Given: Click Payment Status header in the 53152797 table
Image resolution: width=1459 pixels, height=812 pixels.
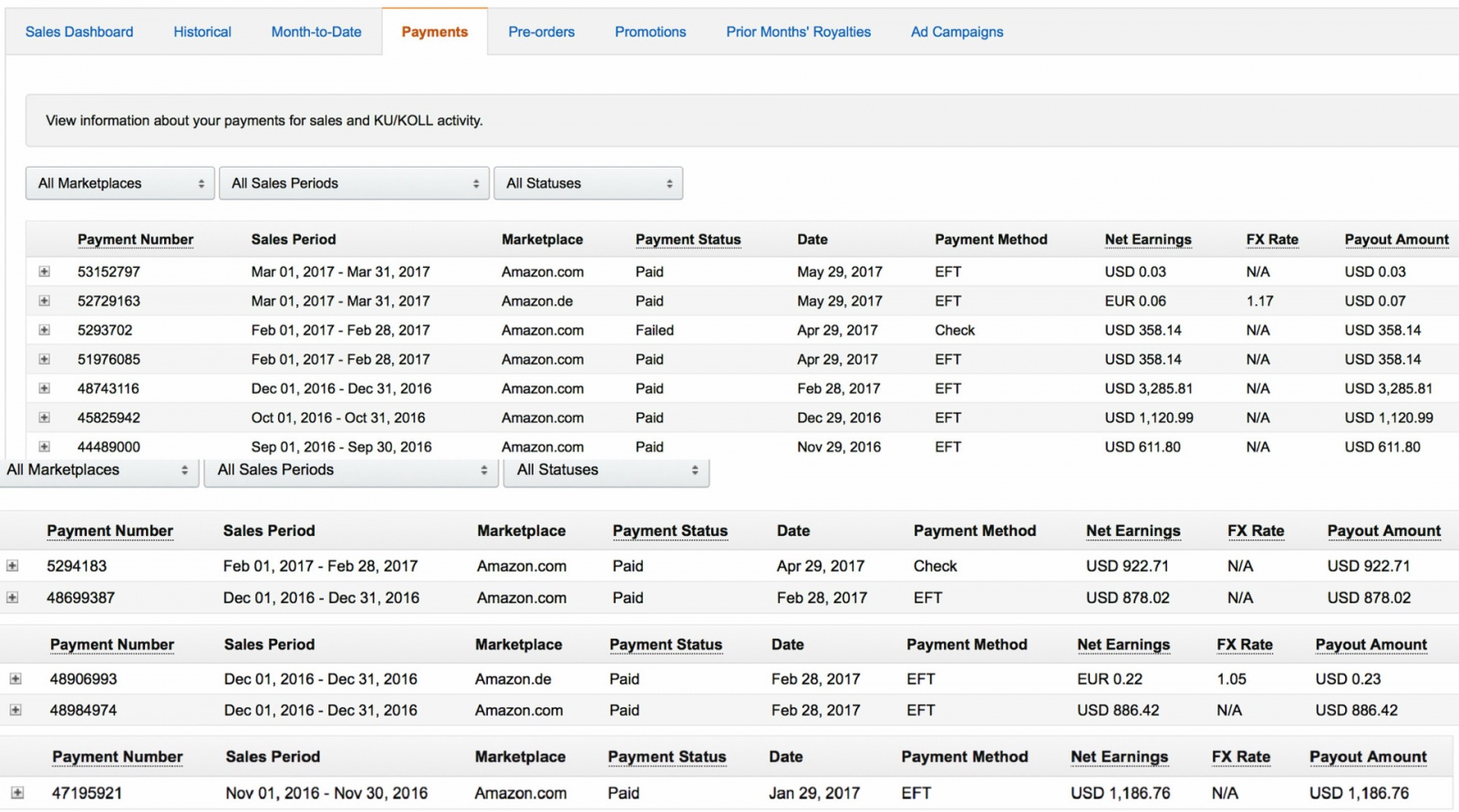Looking at the screenshot, I should (x=688, y=240).
